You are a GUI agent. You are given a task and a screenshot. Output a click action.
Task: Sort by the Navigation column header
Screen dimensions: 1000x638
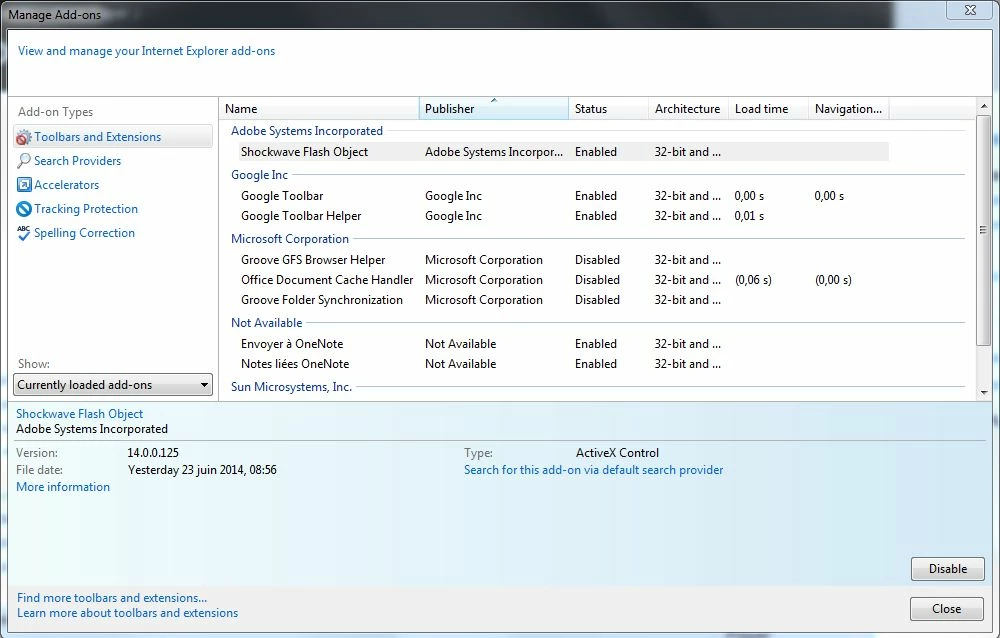pos(849,108)
